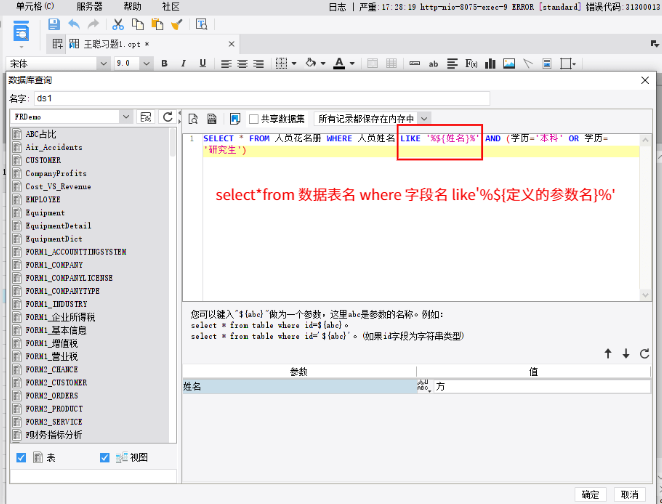Refresh the table list beside FRDemo
Viewport: 662px width, 504px height.
tap(168, 117)
